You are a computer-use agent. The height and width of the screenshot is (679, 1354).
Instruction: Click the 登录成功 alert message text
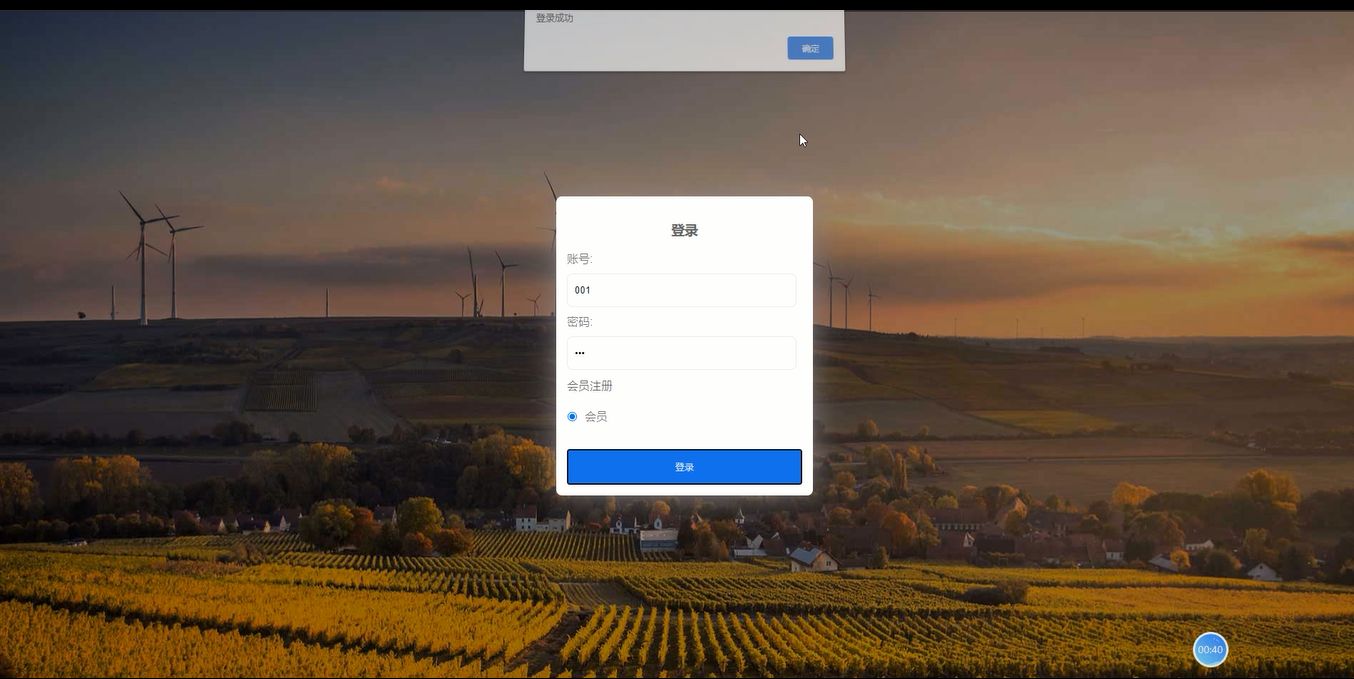[x=554, y=18]
